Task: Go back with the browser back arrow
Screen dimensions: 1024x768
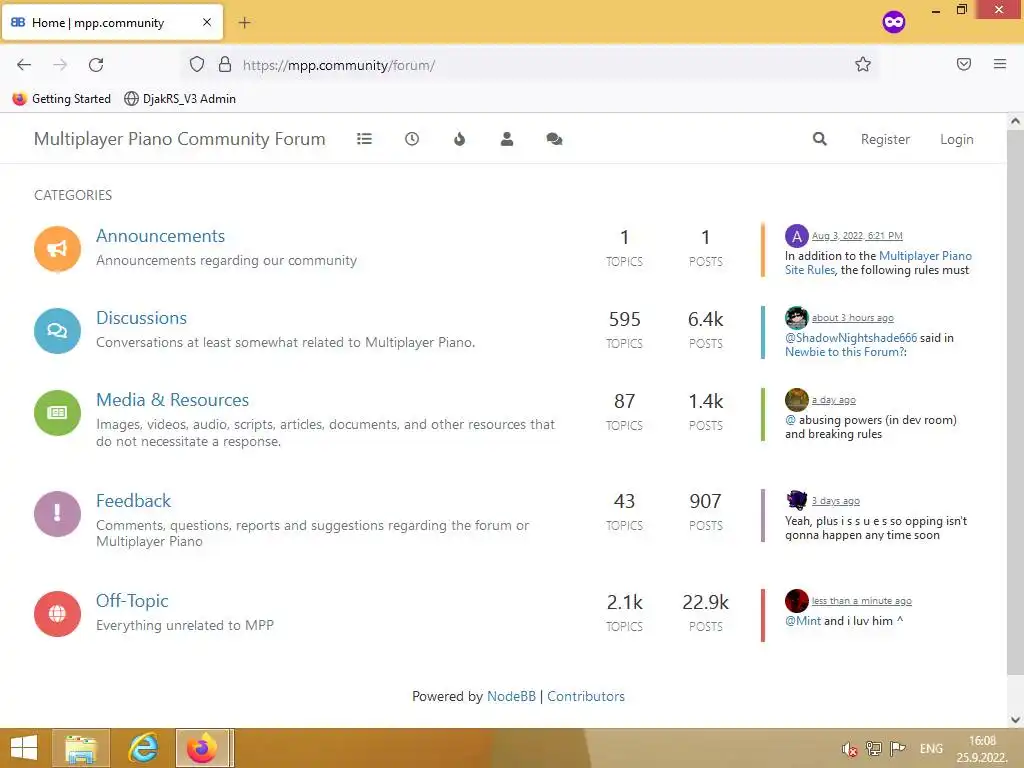Action: point(24,65)
